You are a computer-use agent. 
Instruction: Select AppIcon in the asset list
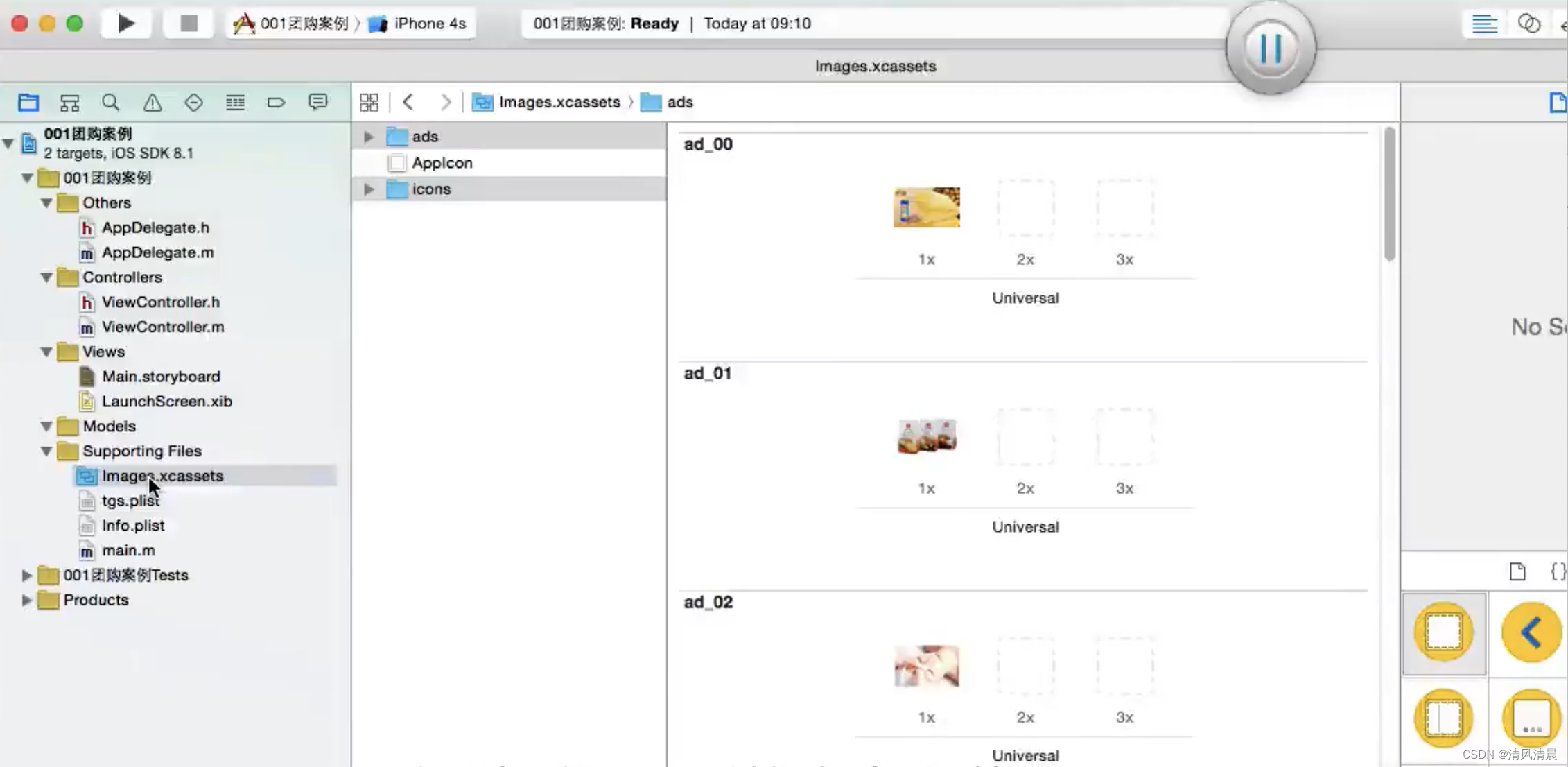442,163
